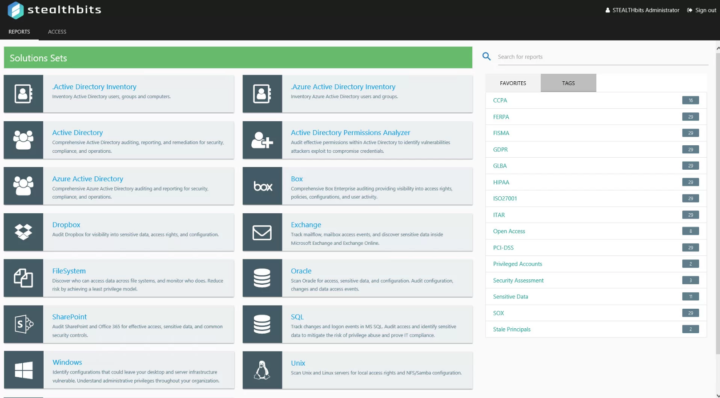Click the search magnifier icon
The image size is (720, 398).
point(486,56)
